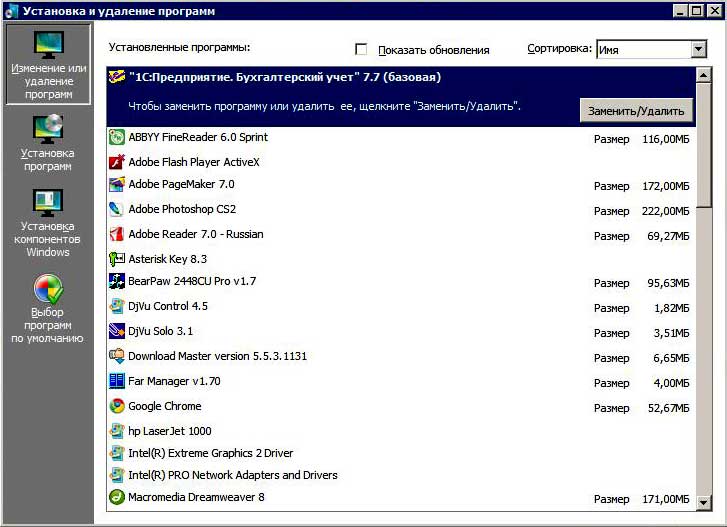Click the scrollbar down arrow
This screenshot has height=527, width=727.
(704, 502)
